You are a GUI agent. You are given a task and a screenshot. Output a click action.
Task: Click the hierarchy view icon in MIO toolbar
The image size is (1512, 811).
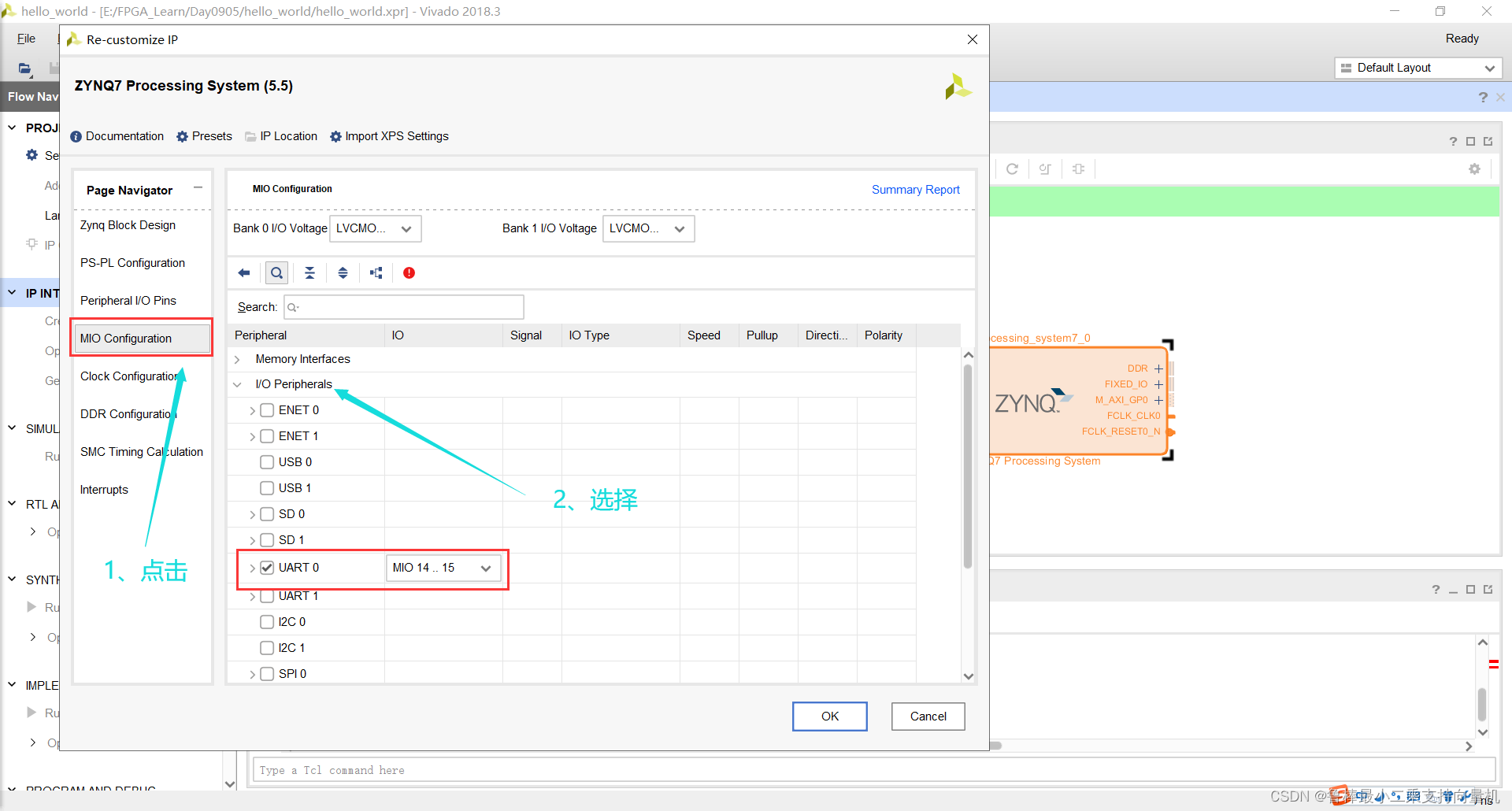point(376,273)
